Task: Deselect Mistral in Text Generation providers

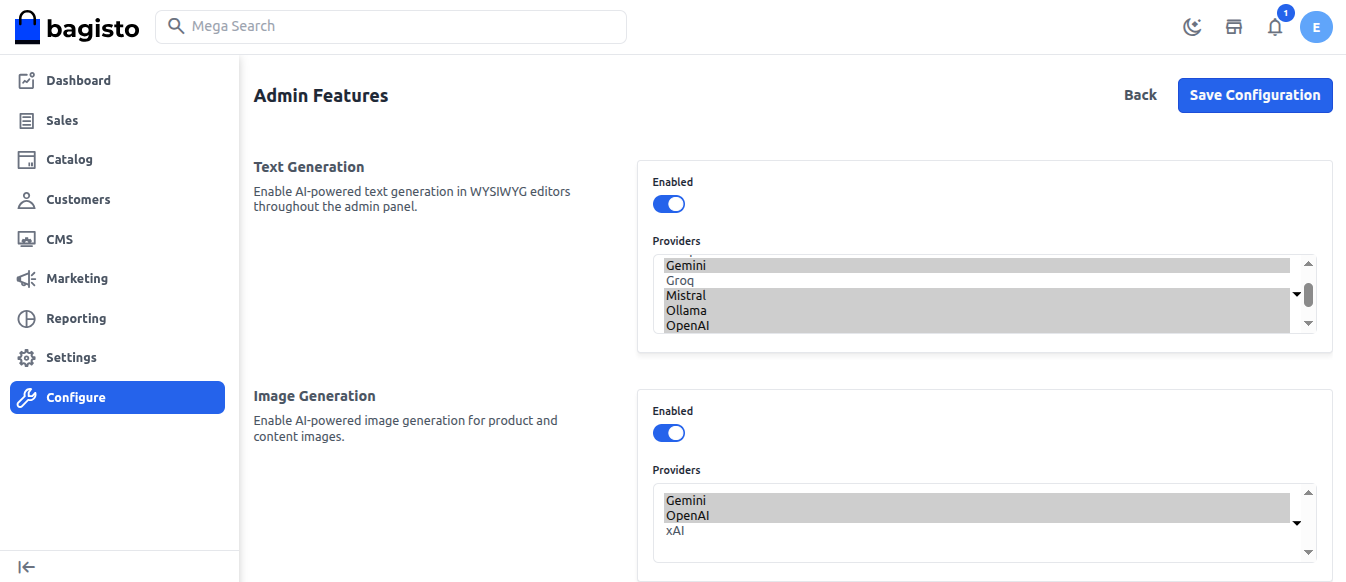Action: point(686,296)
